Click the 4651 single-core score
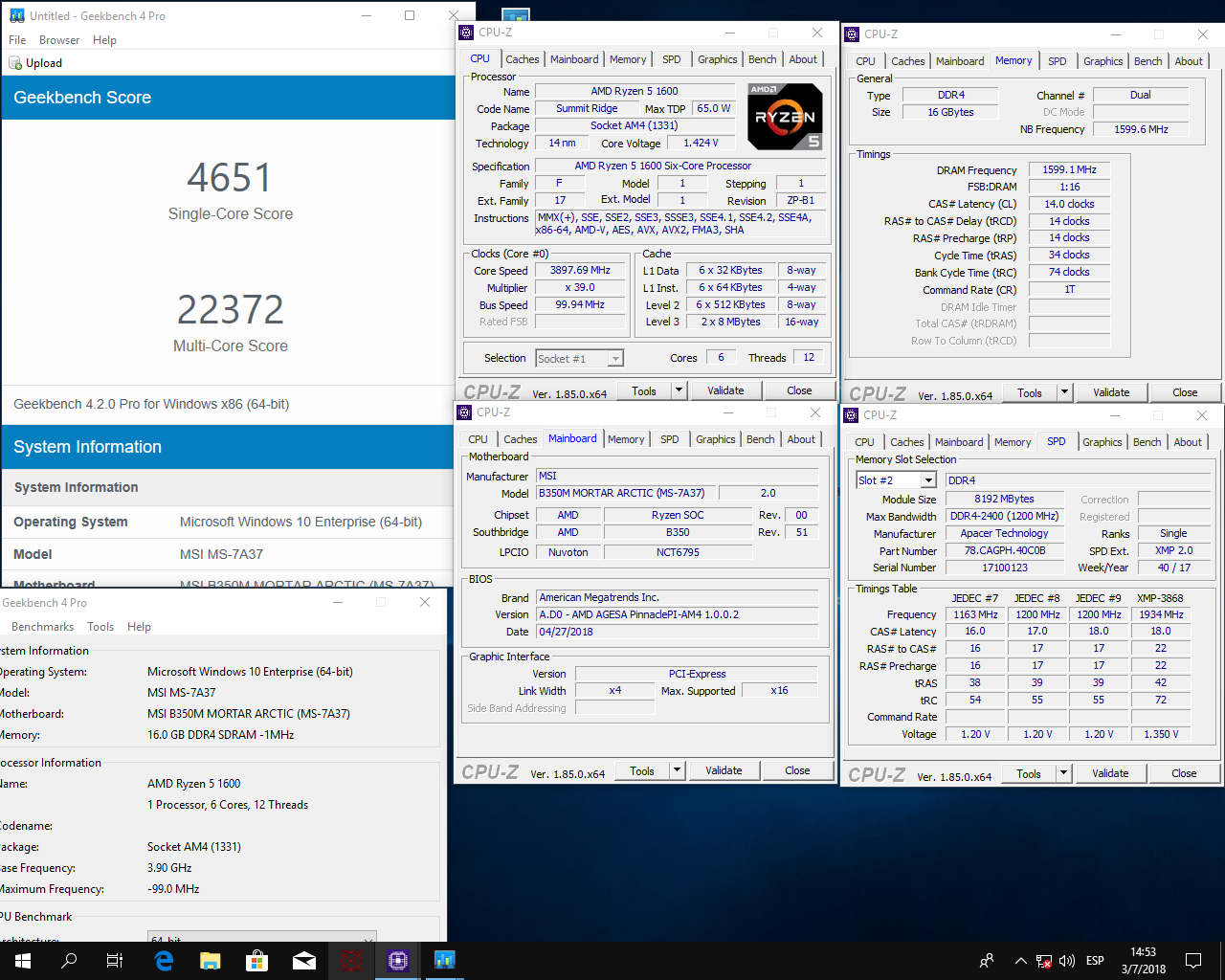 click(x=230, y=178)
